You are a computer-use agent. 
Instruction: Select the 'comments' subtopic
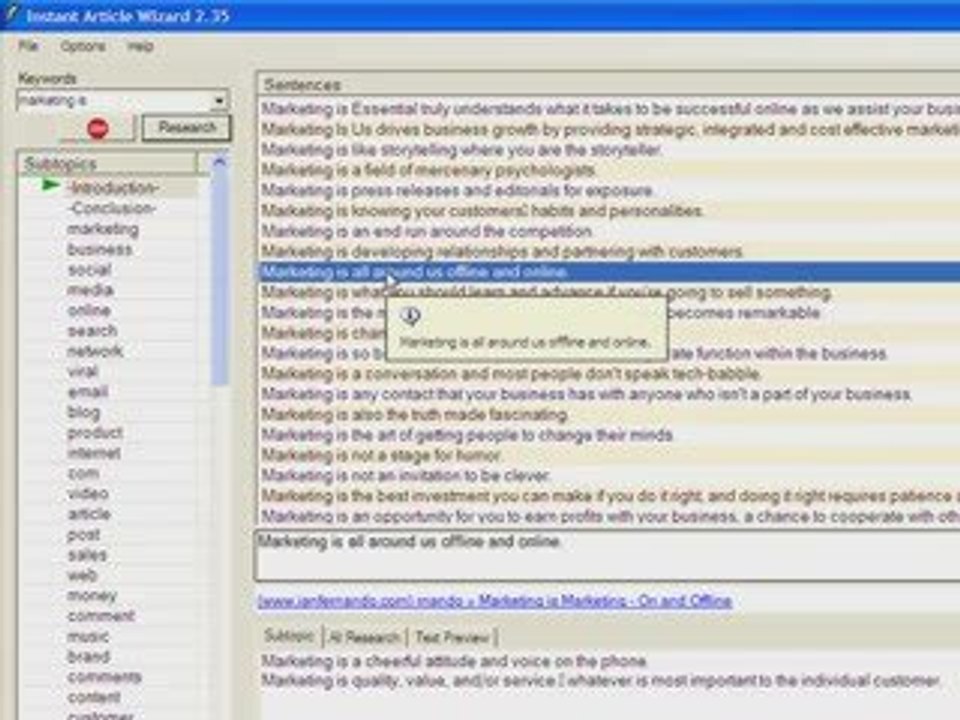[104, 677]
